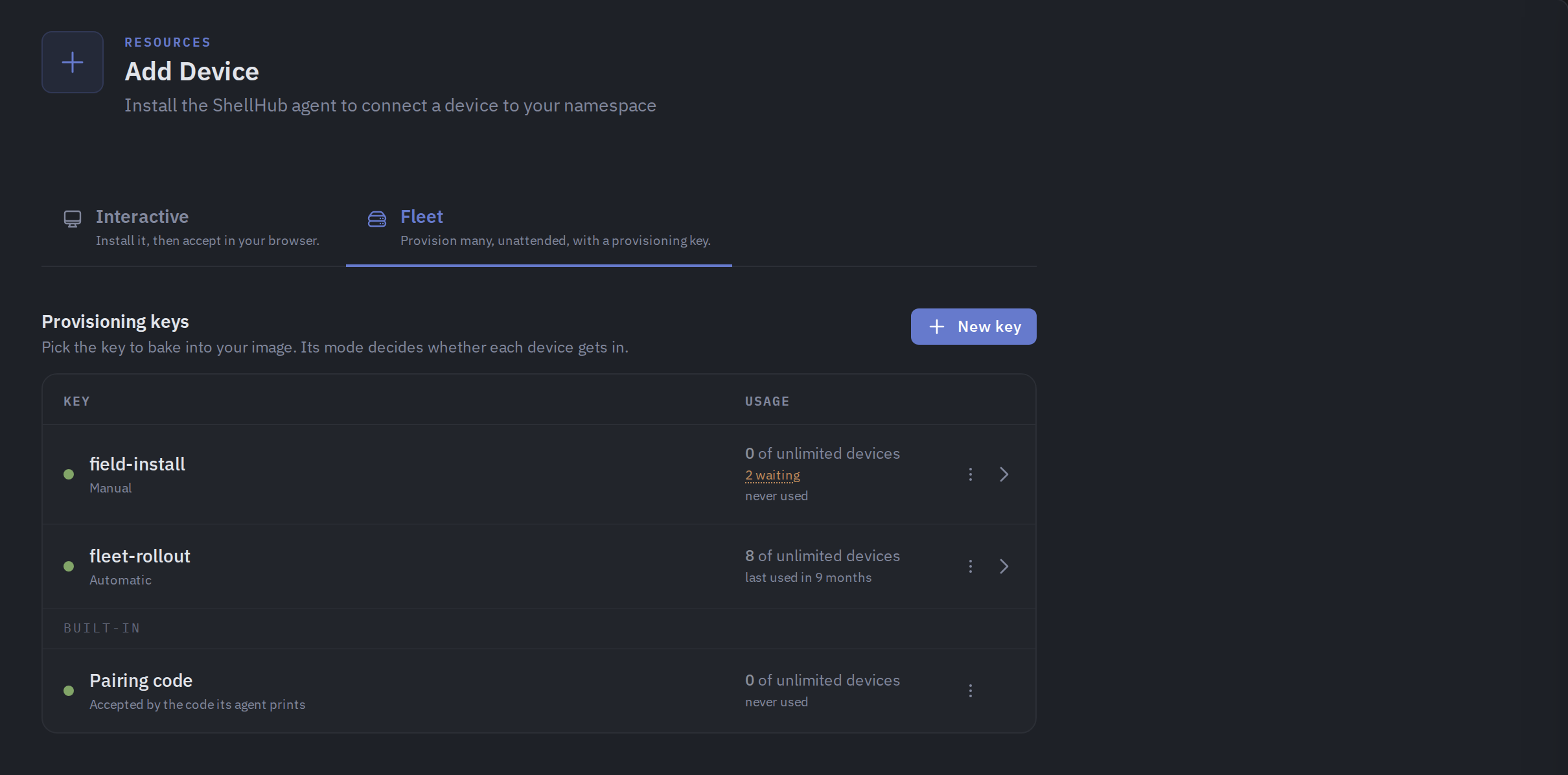
Task: Select the Fleet tab
Action: (539, 228)
